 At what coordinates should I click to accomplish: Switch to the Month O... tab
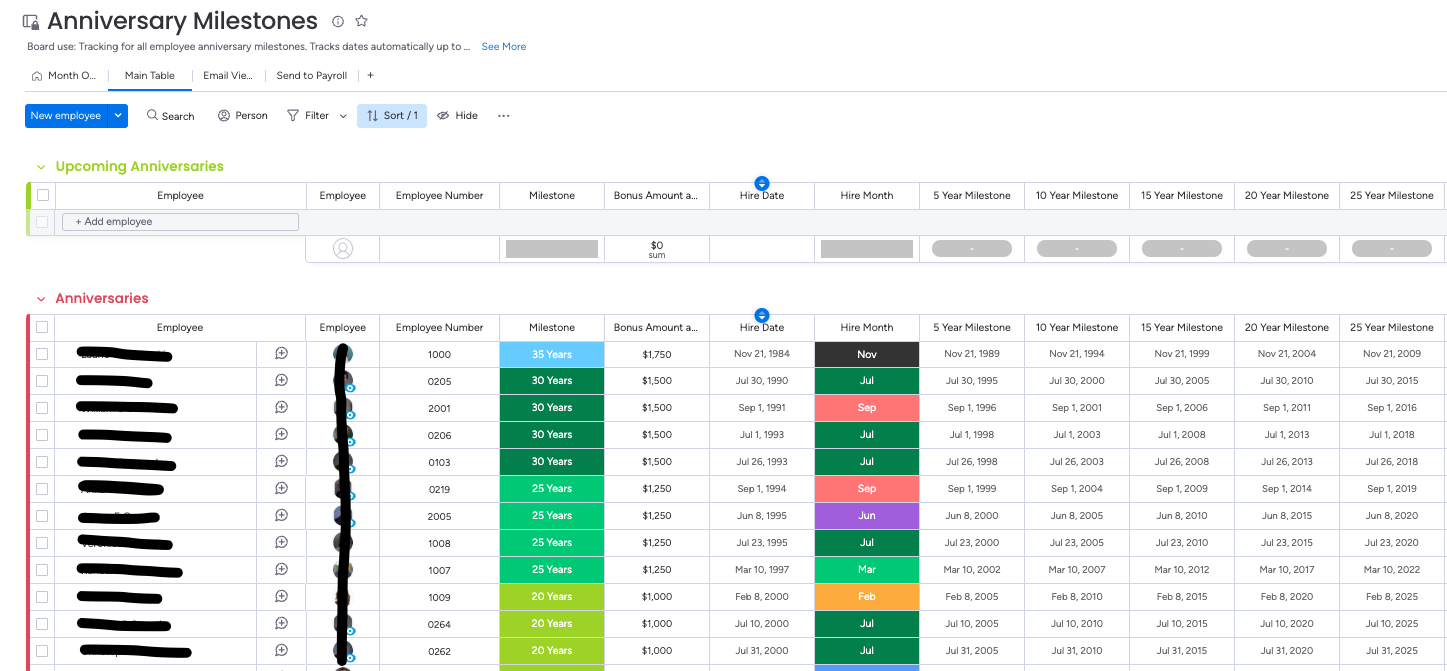coord(64,75)
